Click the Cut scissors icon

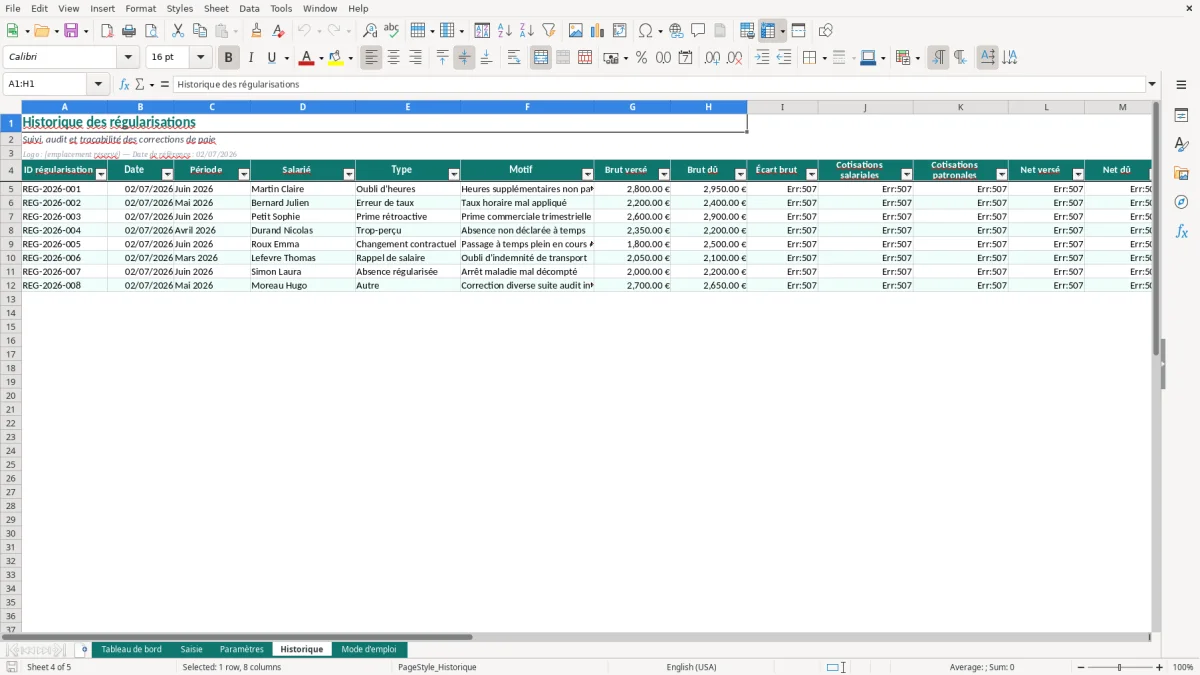tap(178, 31)
